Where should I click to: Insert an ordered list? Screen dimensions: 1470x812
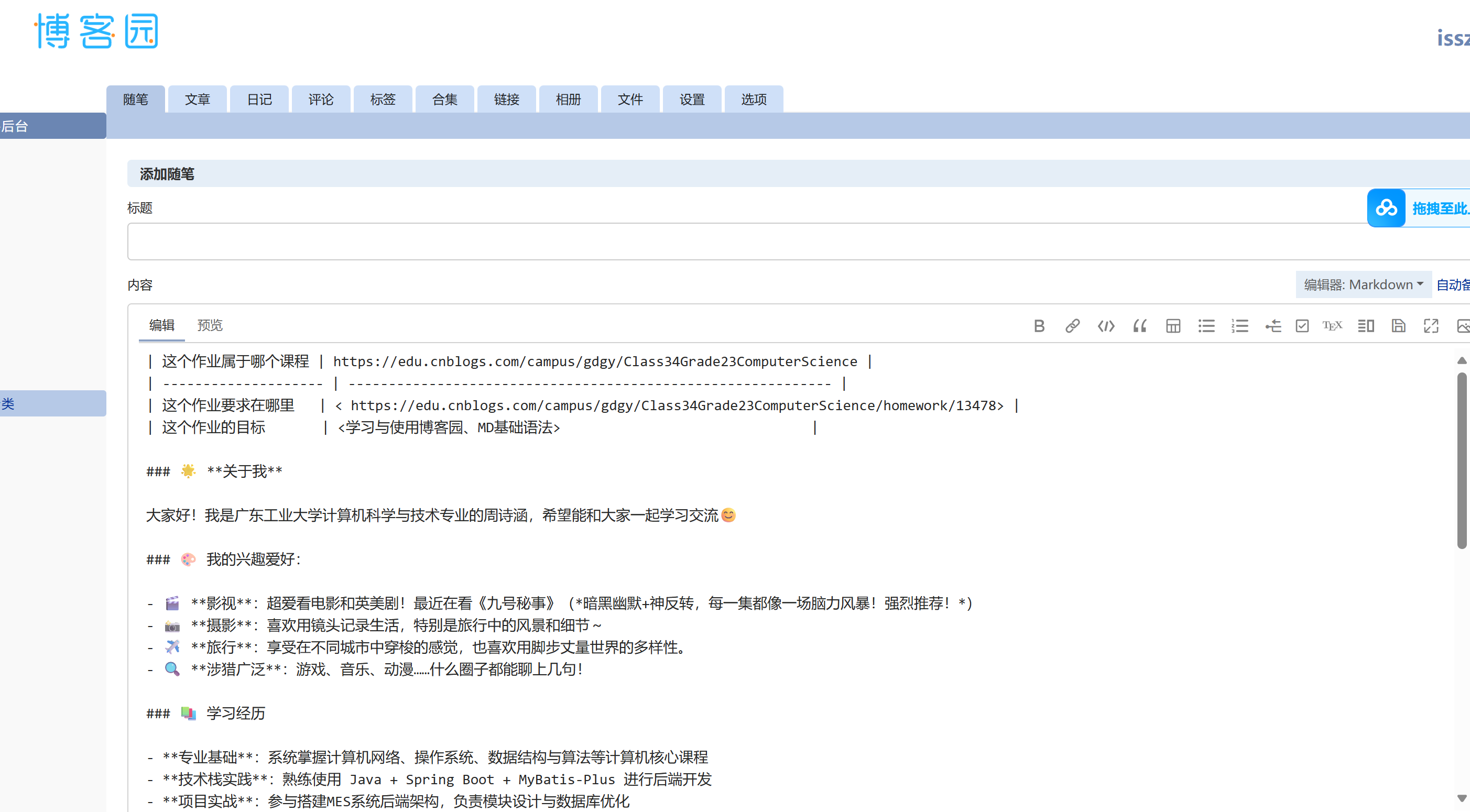[1240, 326]
